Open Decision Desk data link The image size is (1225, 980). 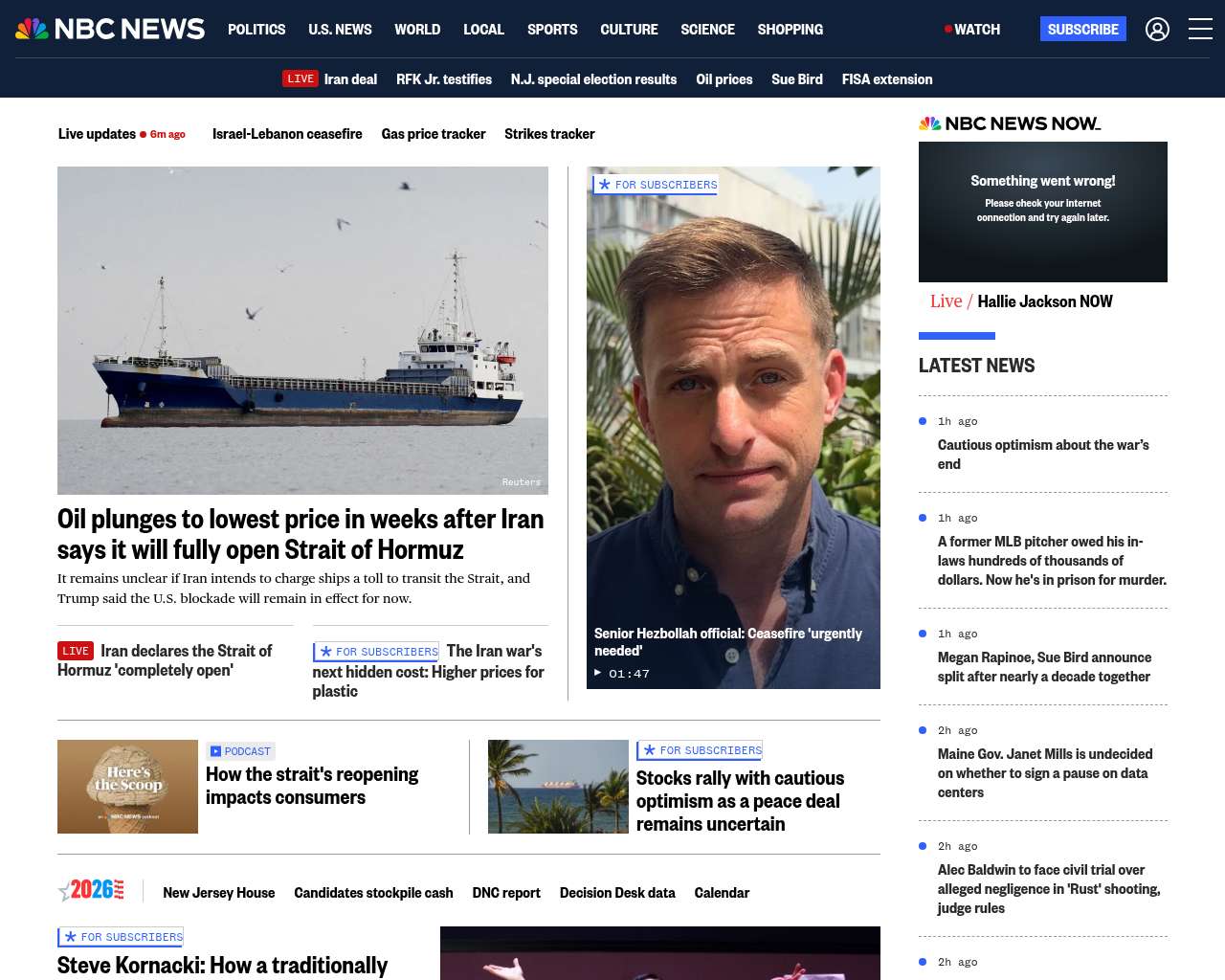pos(616,893)
